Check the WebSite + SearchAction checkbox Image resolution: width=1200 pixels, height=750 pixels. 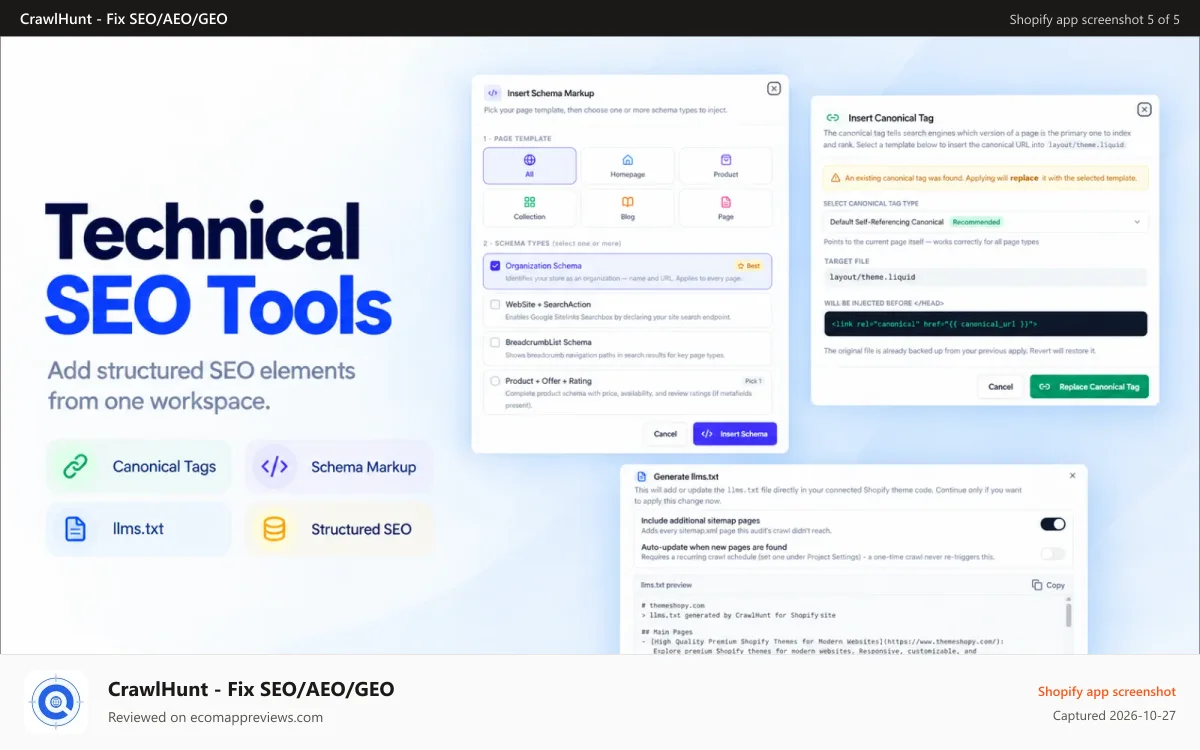[495, 304]
